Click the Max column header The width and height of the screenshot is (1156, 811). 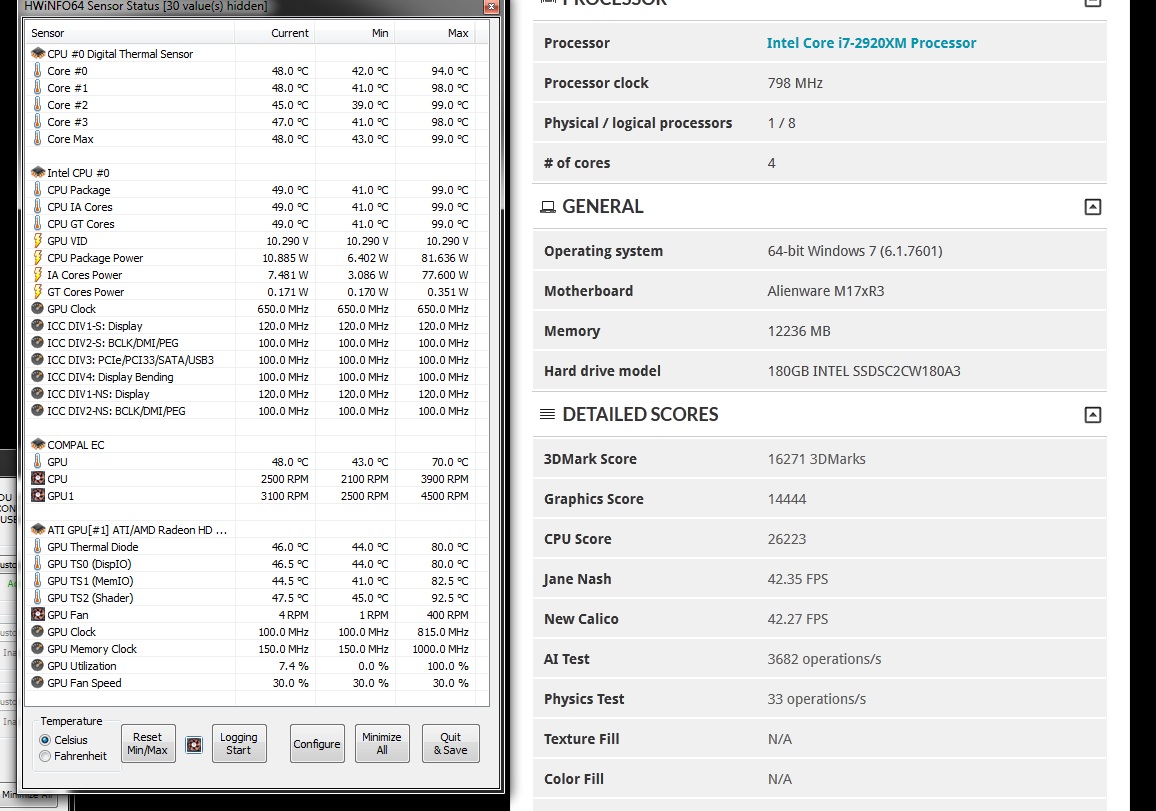(x=435, y=33)
